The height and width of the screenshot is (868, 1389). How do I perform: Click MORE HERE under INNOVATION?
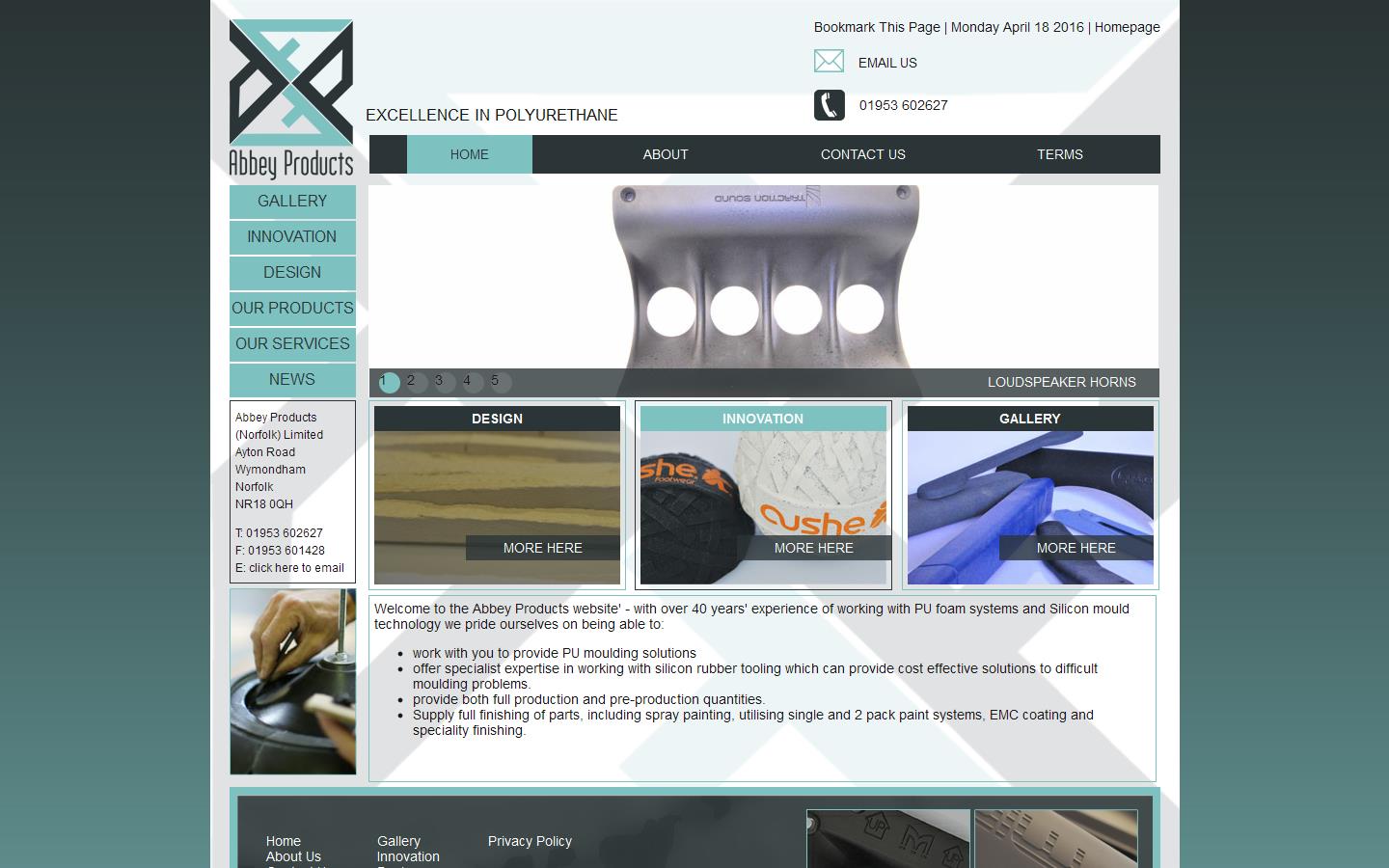click(813, 548)
